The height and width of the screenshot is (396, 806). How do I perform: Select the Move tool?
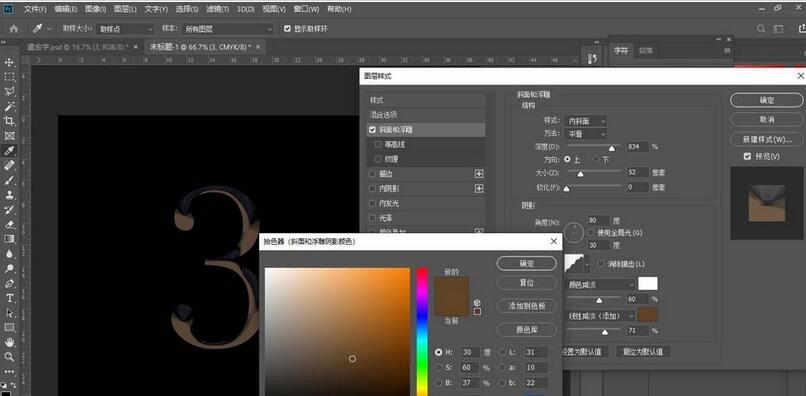(9, 63)
